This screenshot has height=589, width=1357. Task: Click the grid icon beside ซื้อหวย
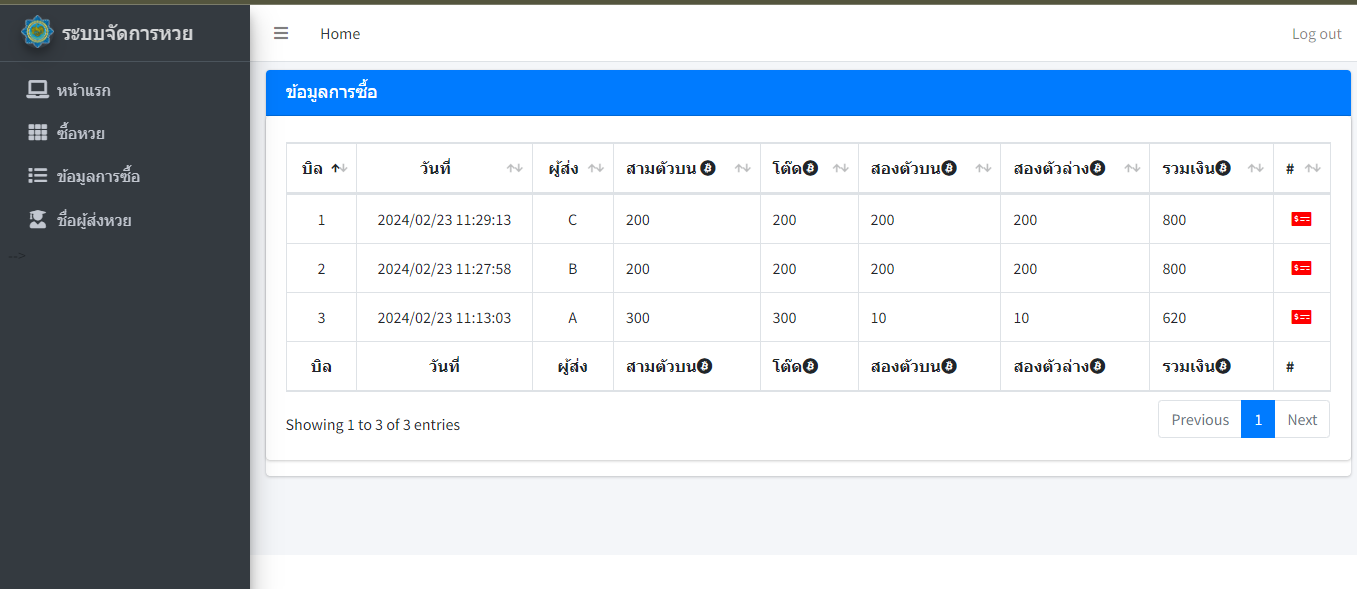tap(38, 133)
